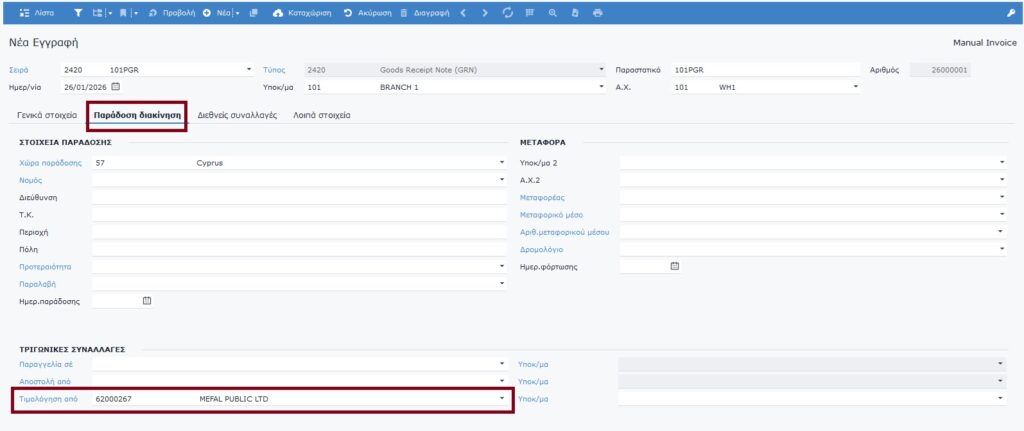Expand the Σειρά series dropdown

(x=249, y=70)
